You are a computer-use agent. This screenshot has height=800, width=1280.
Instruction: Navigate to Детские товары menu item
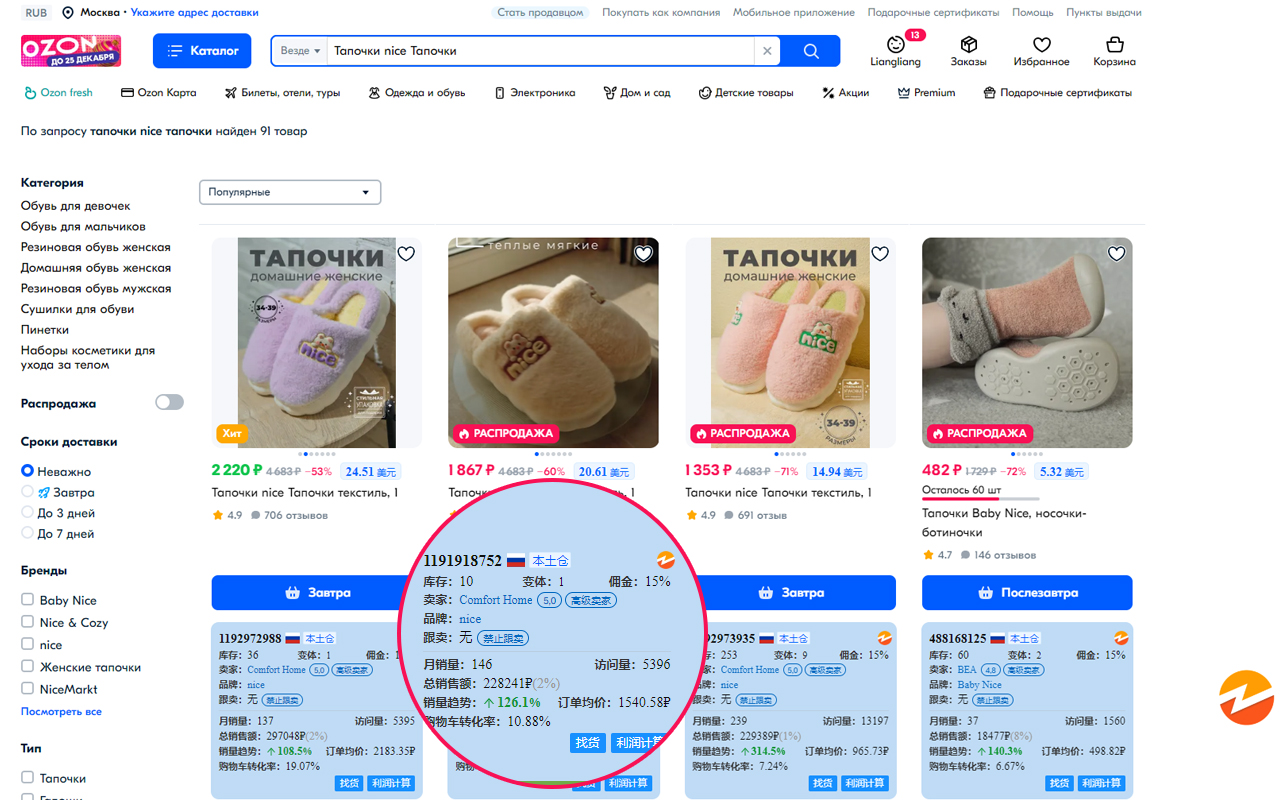click(746, 92)
